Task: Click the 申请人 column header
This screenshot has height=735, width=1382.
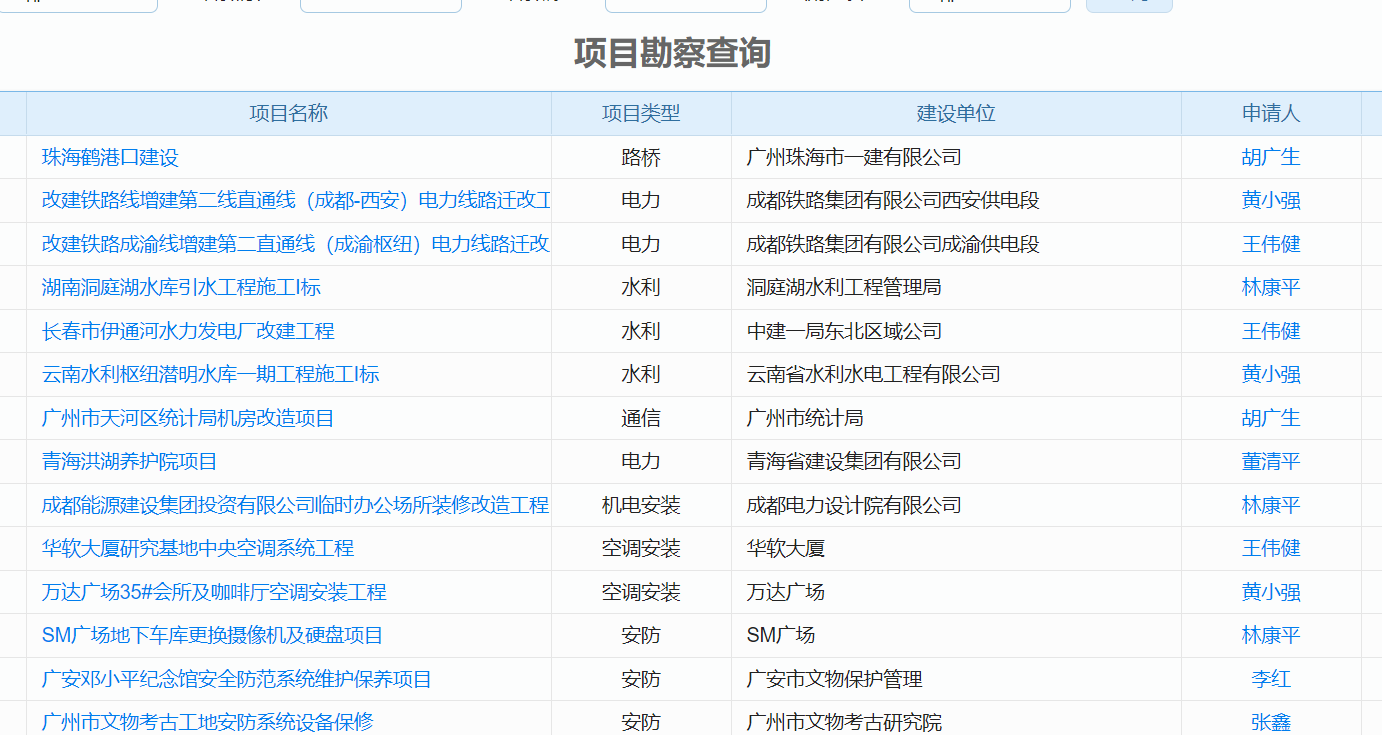Action: [1270, 113]
